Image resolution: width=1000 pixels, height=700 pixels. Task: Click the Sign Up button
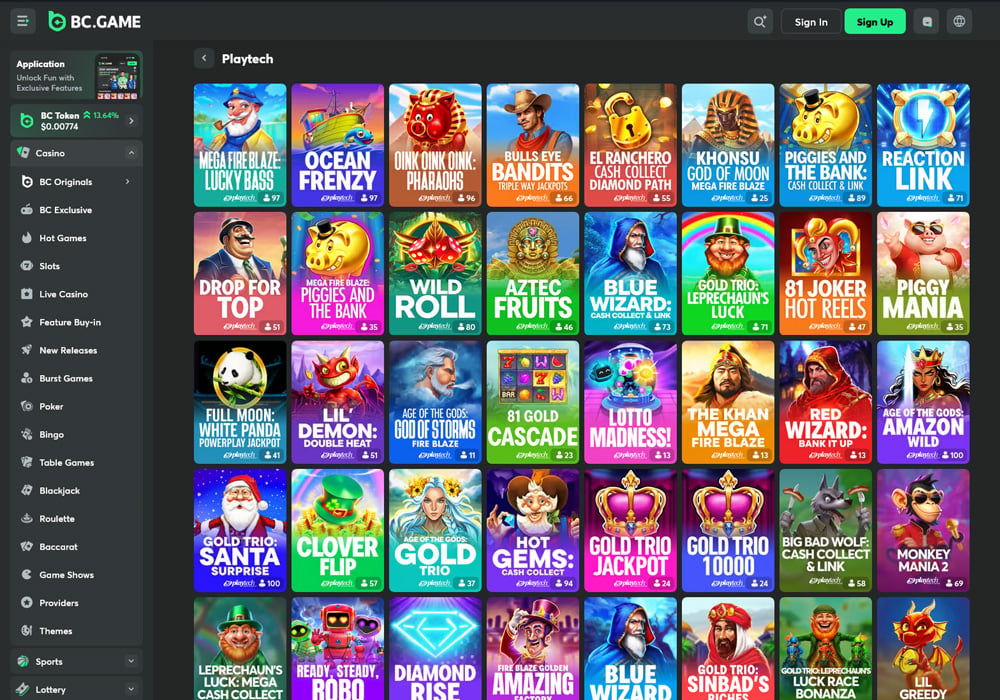point(875,22)
